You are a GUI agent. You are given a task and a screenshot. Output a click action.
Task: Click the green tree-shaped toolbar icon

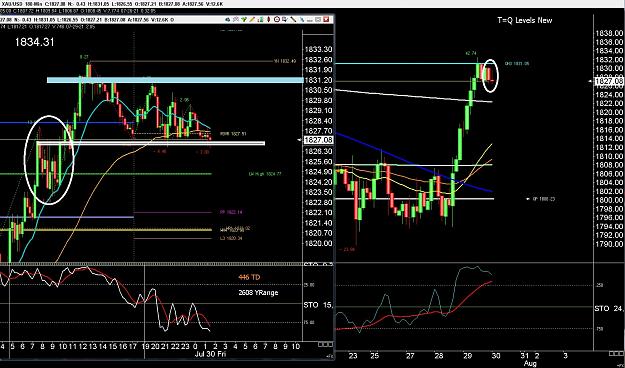point(244,20)
